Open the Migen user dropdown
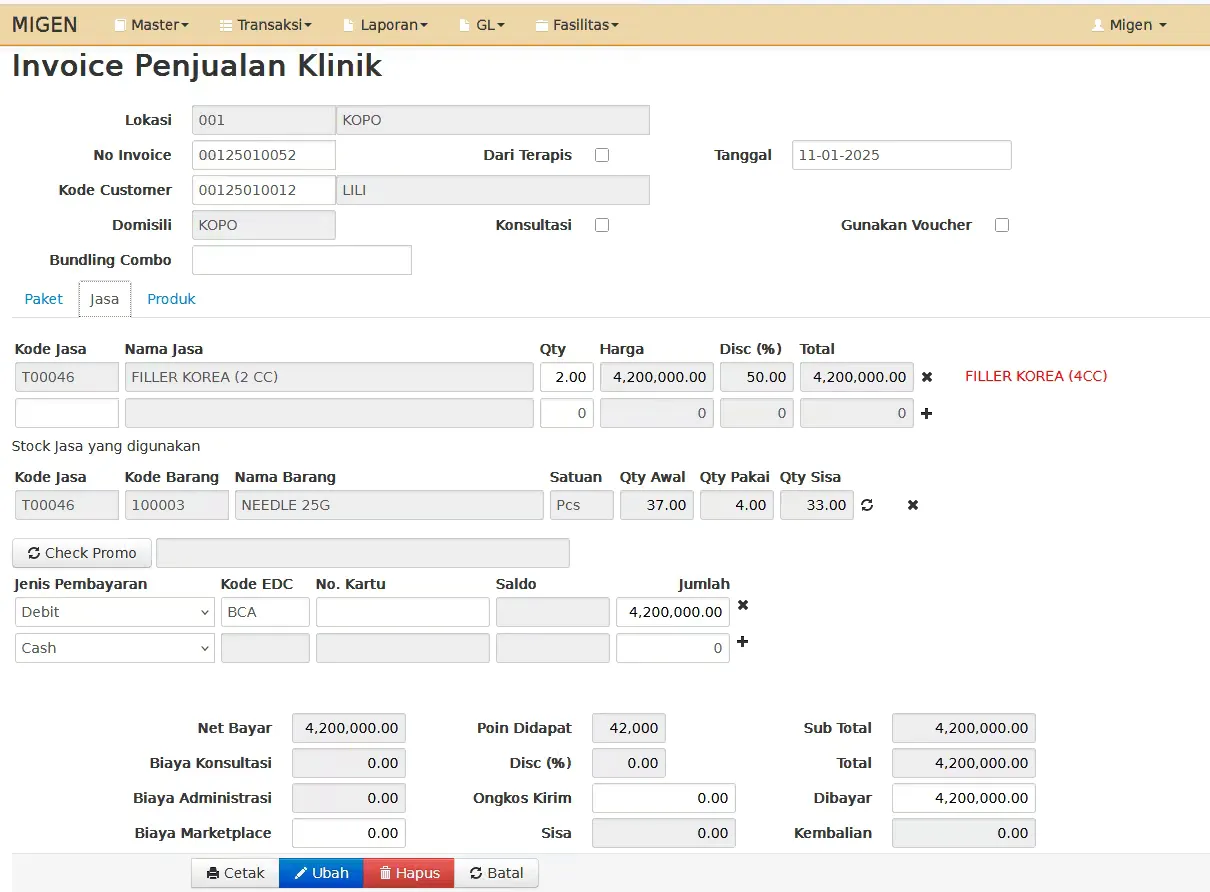Viewport: 1210px width, 892px height. point(1129,25)
